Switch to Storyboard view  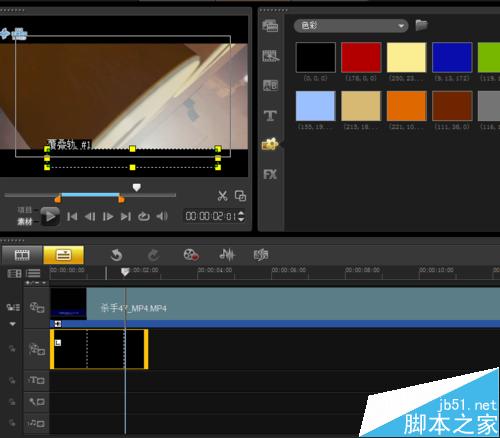coord(22,255)
